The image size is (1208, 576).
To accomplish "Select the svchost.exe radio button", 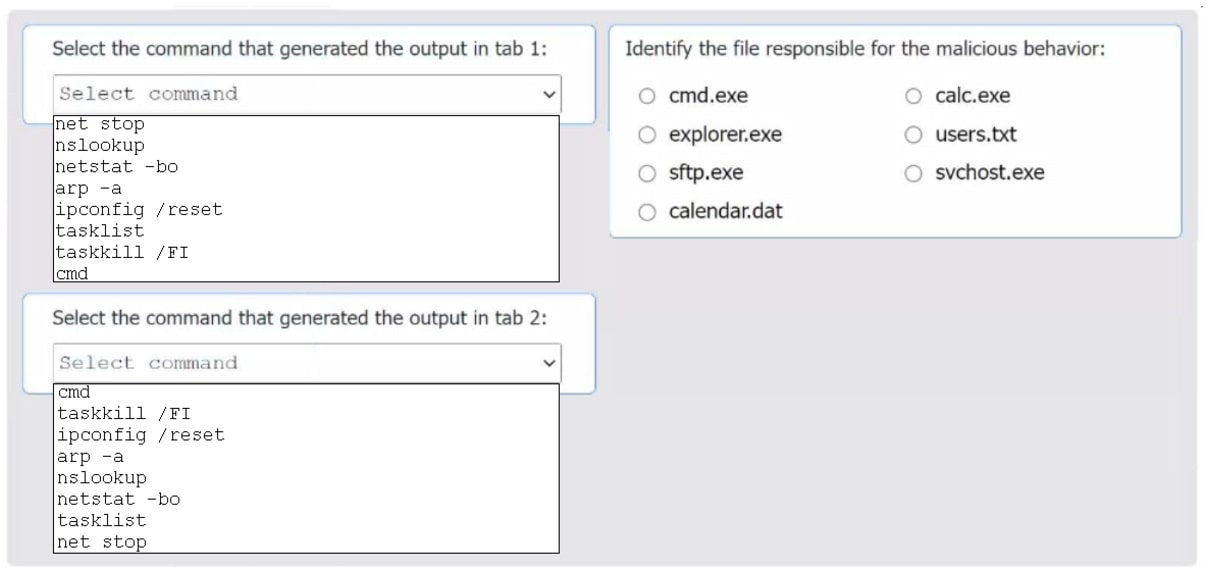I will pyautogui.click(x=911, y=172).
